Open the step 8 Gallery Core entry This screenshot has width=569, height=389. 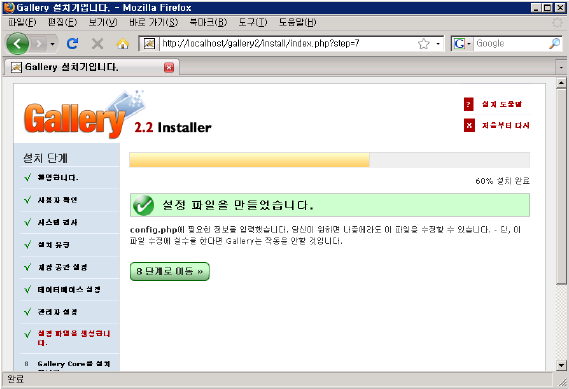pos(74,364)
